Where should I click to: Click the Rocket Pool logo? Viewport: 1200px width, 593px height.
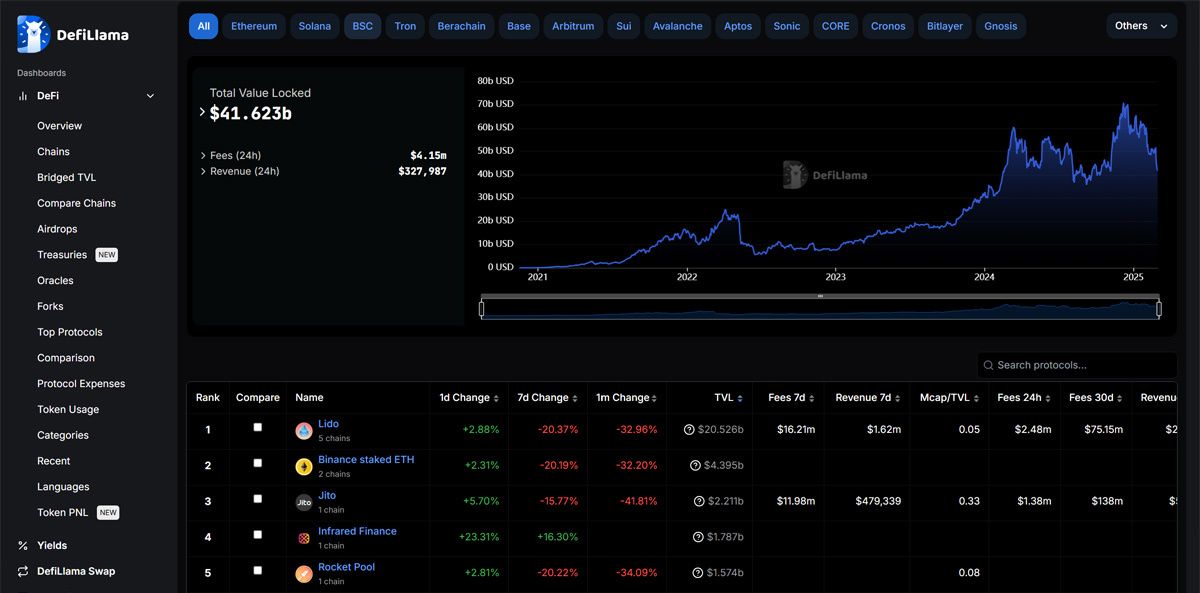[304, 574]
